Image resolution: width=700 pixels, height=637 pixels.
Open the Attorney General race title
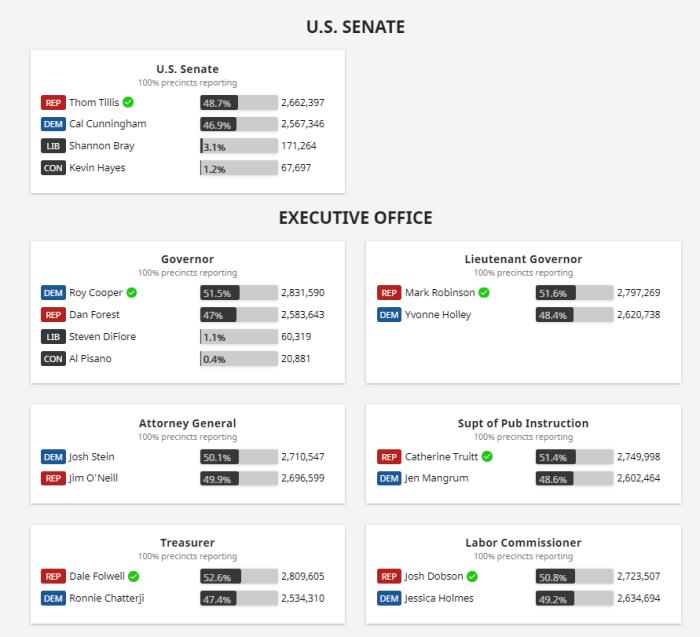[x=188, y=423]
